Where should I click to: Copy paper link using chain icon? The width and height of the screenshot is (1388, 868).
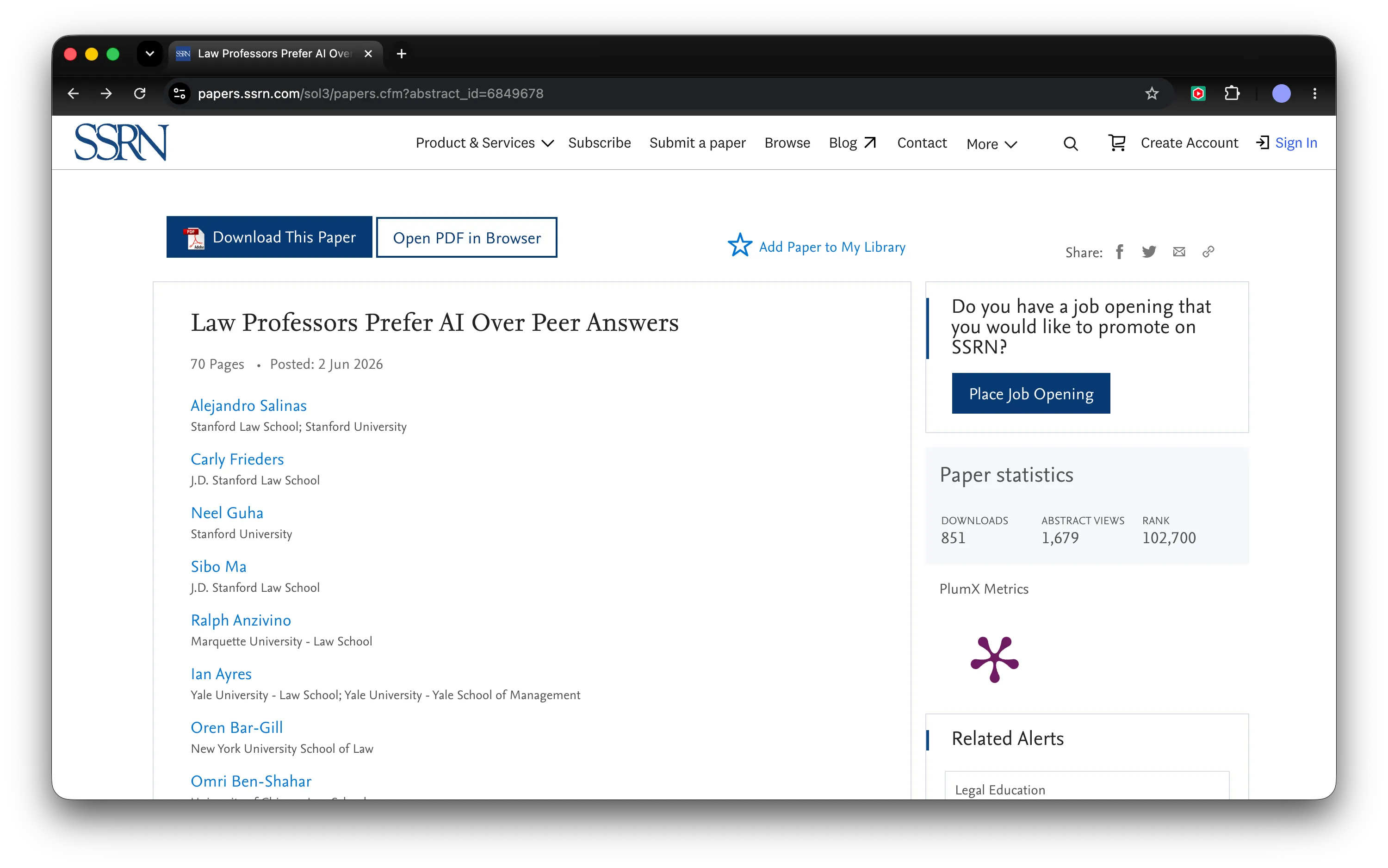click(1208, 251)
